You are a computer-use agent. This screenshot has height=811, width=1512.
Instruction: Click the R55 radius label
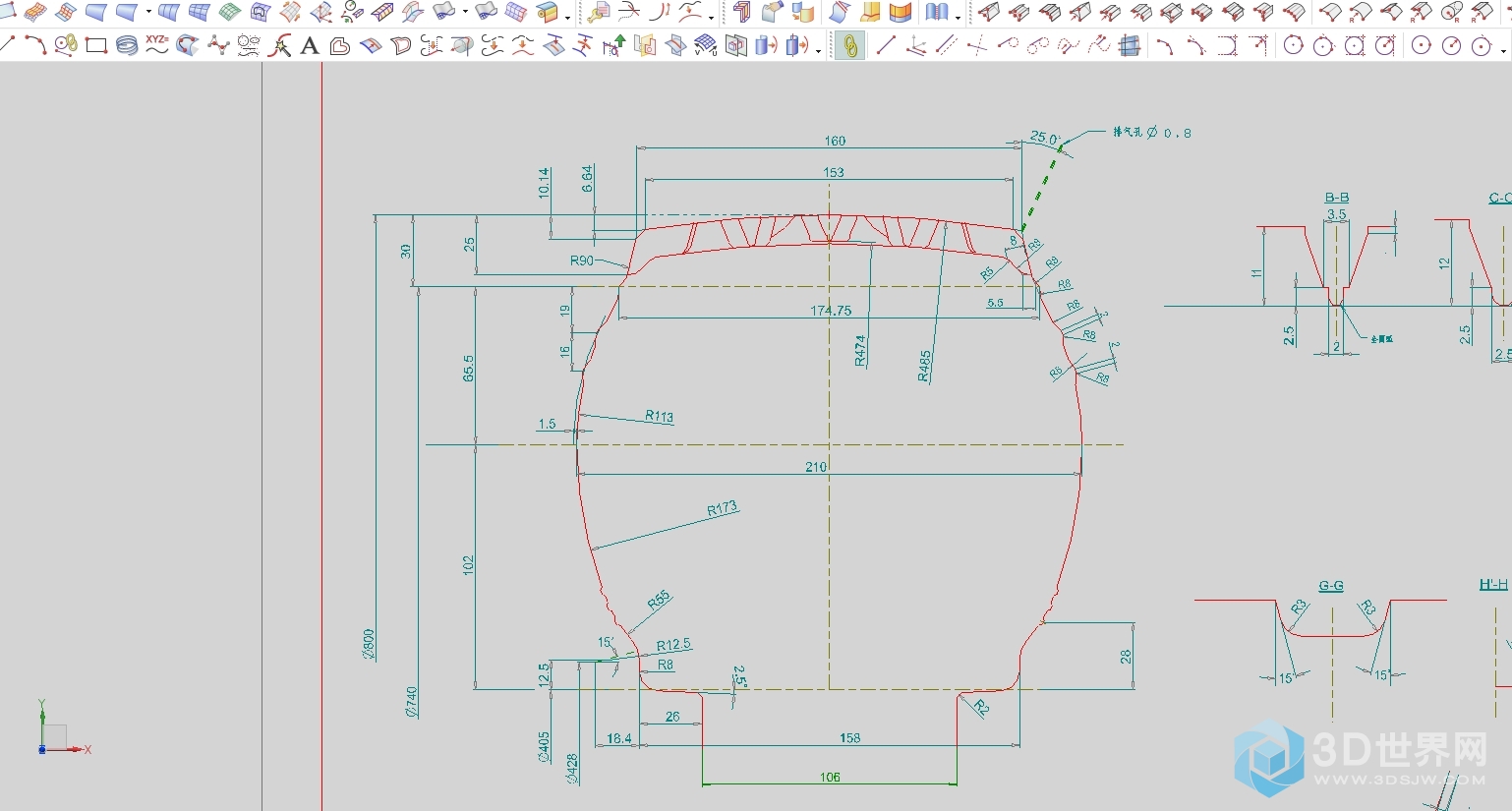659,600
